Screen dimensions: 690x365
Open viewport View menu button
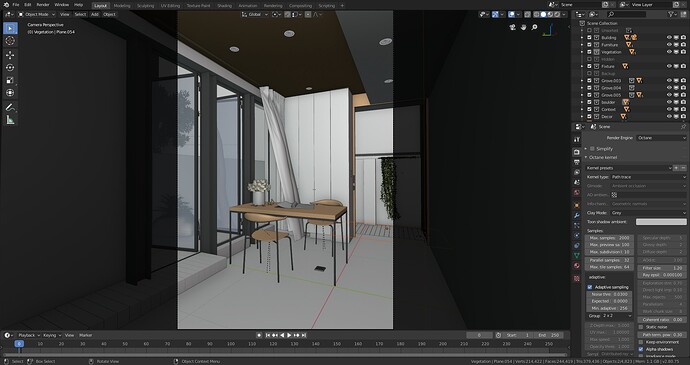(65, 15)
